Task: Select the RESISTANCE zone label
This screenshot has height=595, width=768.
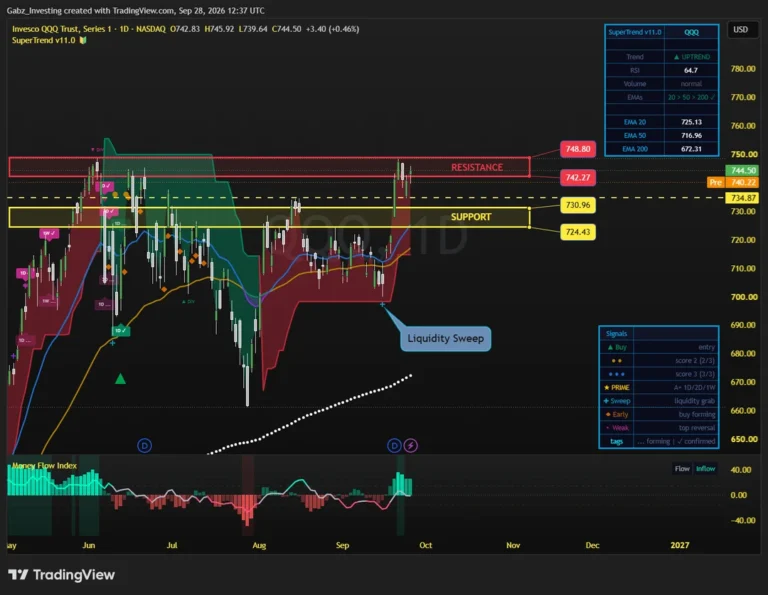Action: (x=477, y=167)
